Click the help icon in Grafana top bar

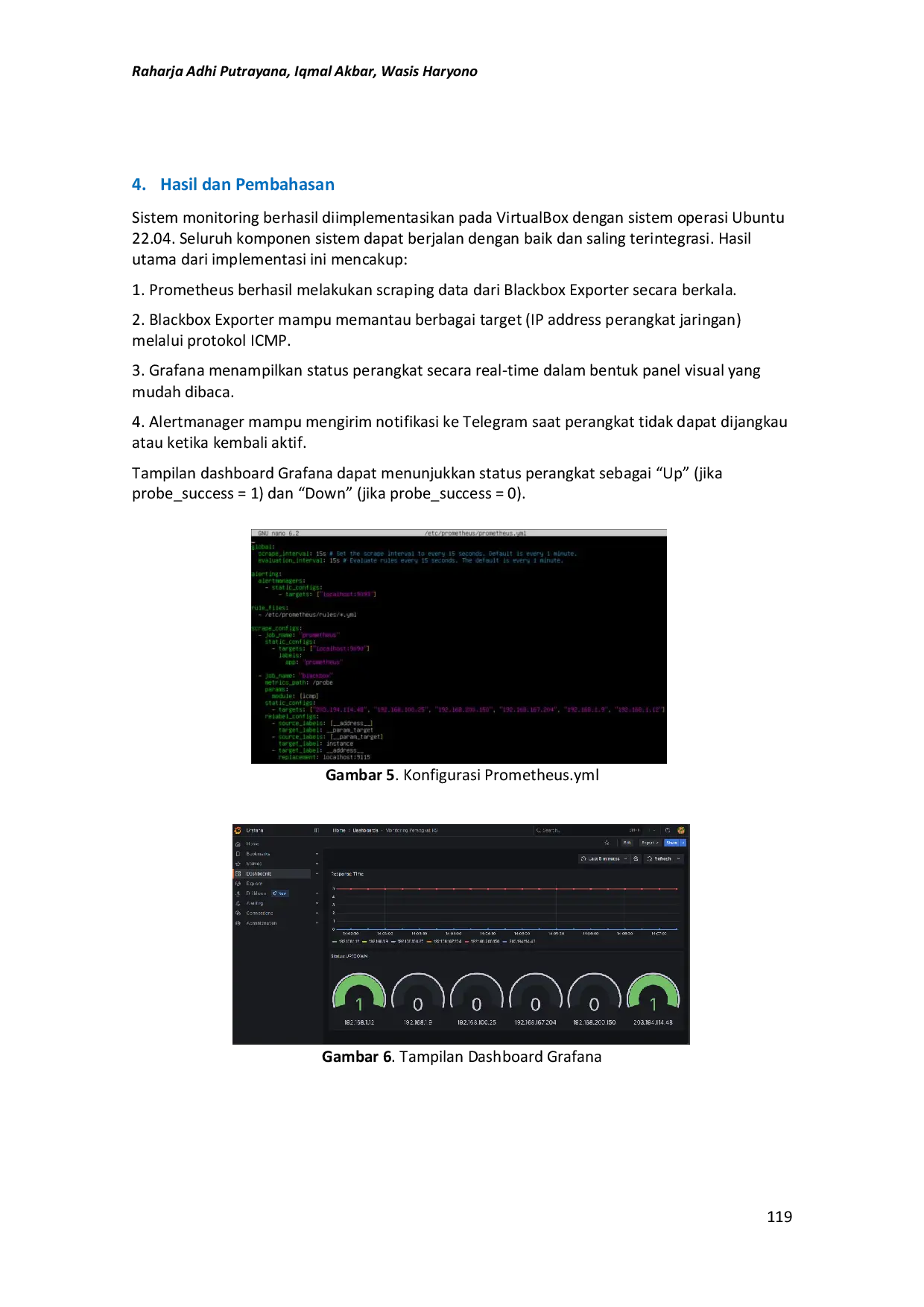tap(668, 830)
